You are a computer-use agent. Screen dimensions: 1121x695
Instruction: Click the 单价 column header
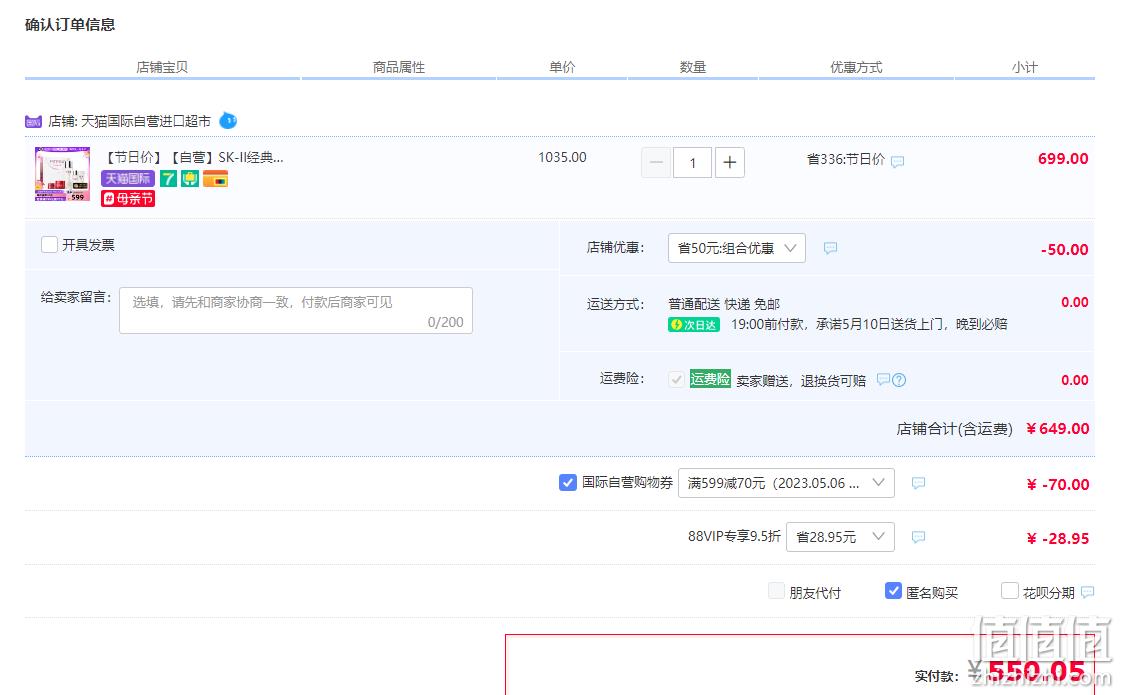tap(562, 67)
